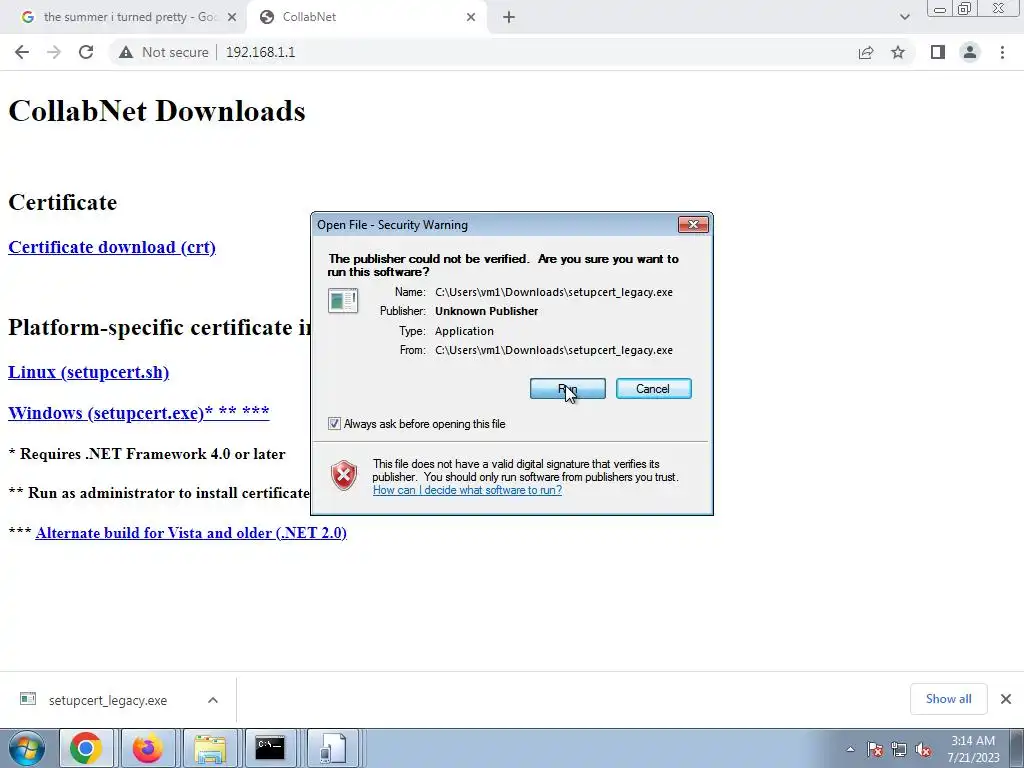Image resolution: width=1024 pixels, height=768 pixels.
Task: Launch Chrome from the taskbar
Action: point(86,748)
